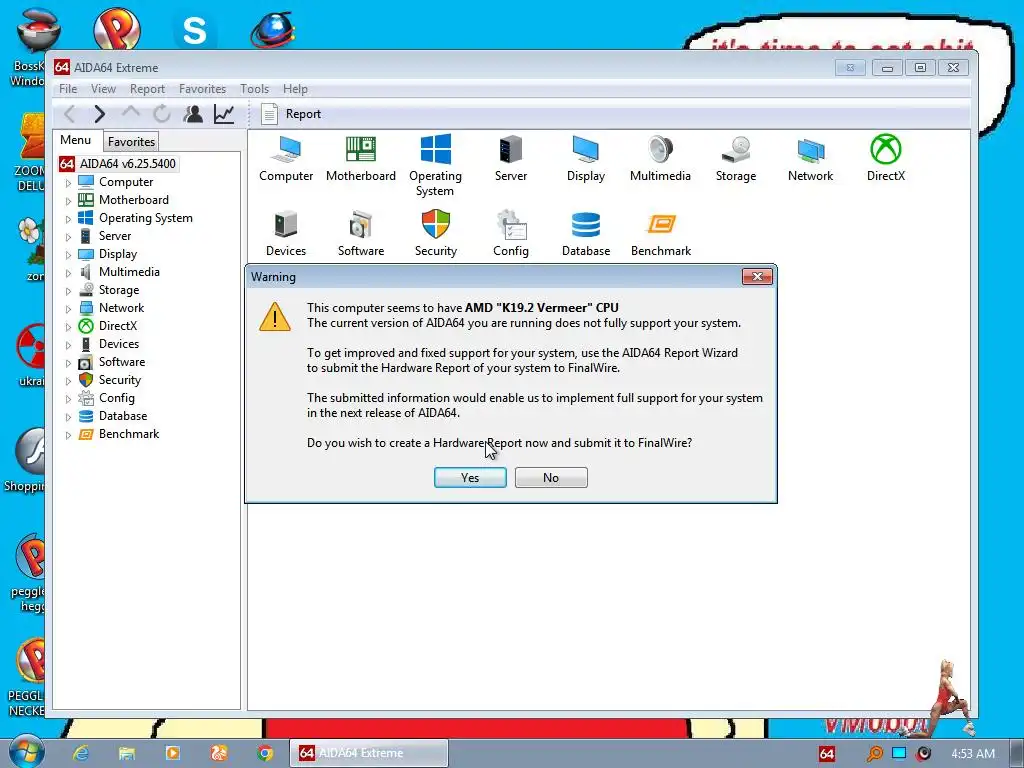This screenshot has width=1024, height=768.
Task: Open File Explorer from taskbar
Action: pos(127,753)
